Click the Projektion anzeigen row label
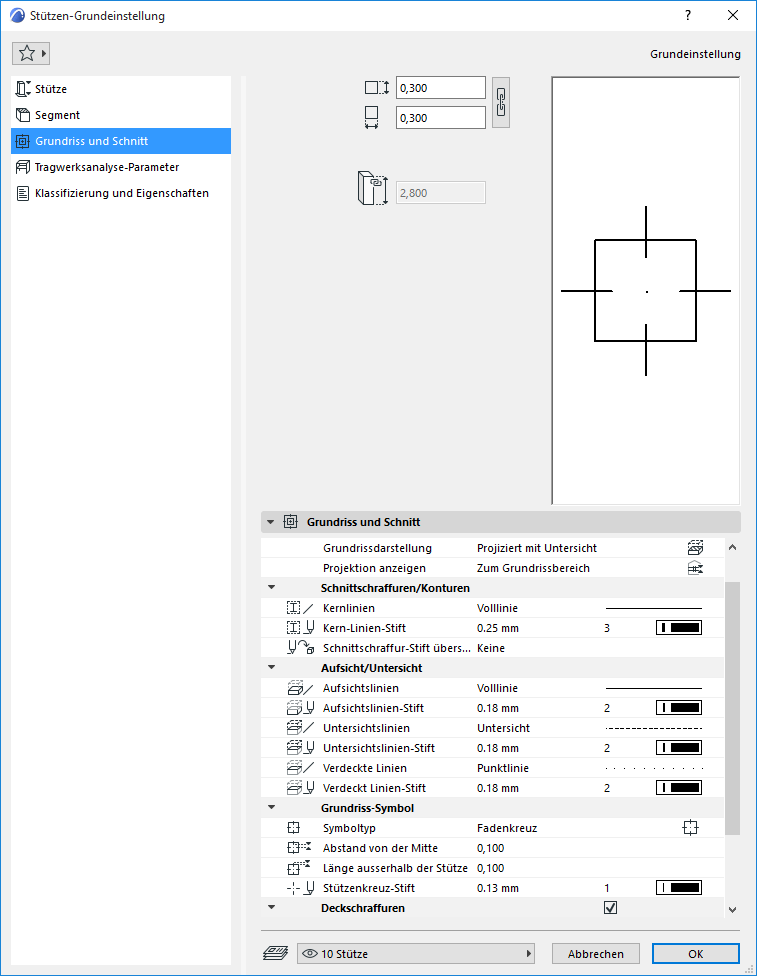 pos(374,568)
